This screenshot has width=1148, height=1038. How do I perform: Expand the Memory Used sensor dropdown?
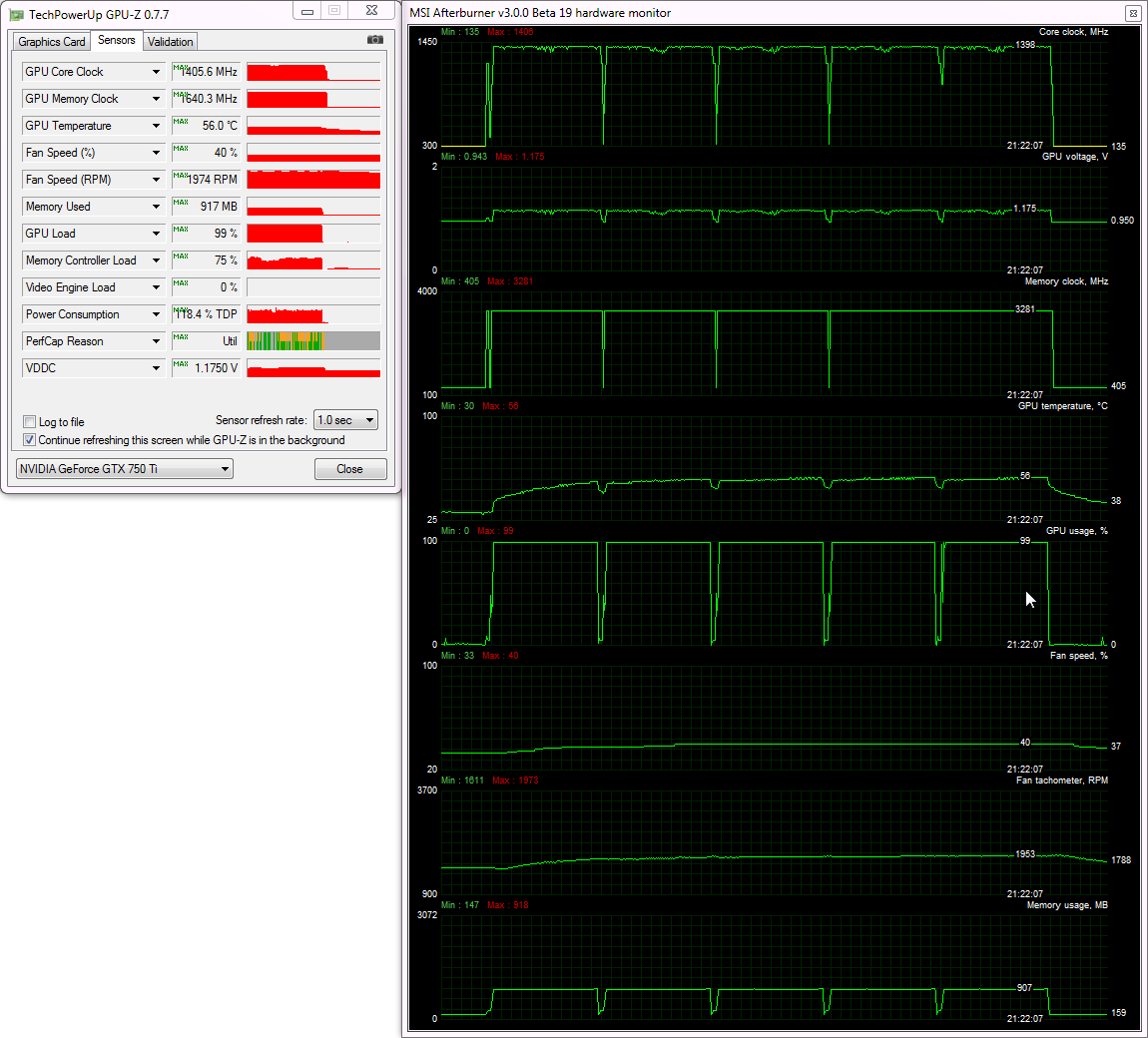155,207
